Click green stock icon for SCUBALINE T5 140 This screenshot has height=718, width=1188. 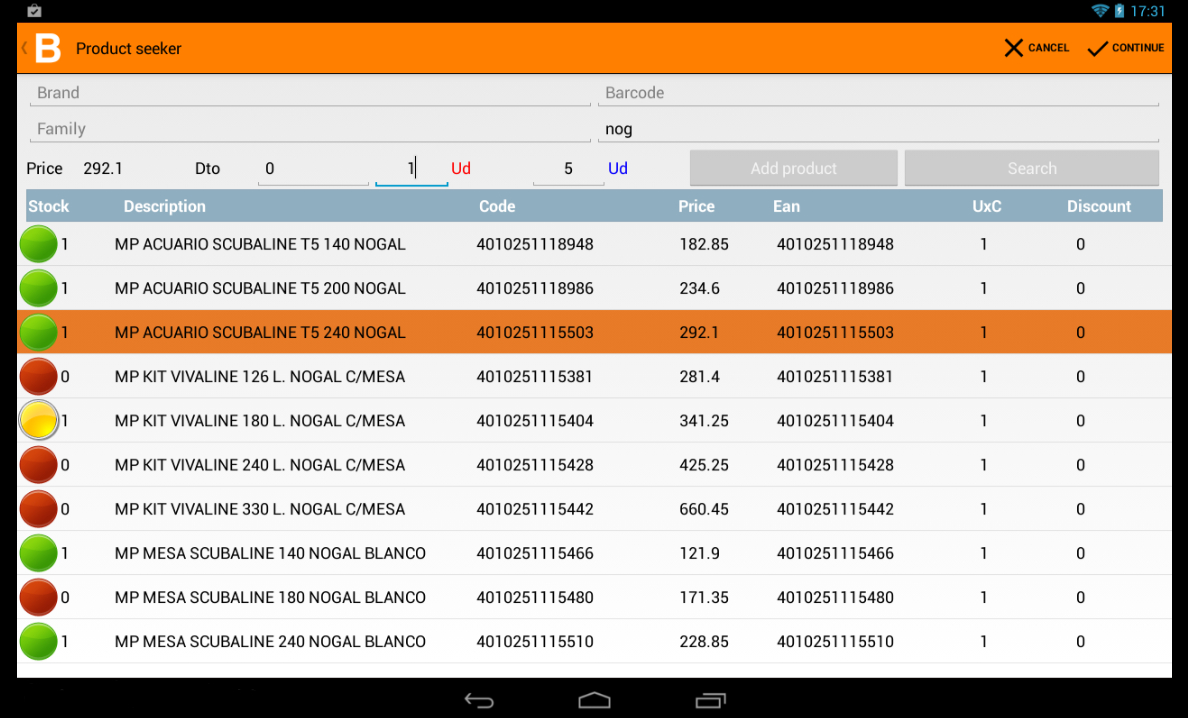(x=38, y=244)
